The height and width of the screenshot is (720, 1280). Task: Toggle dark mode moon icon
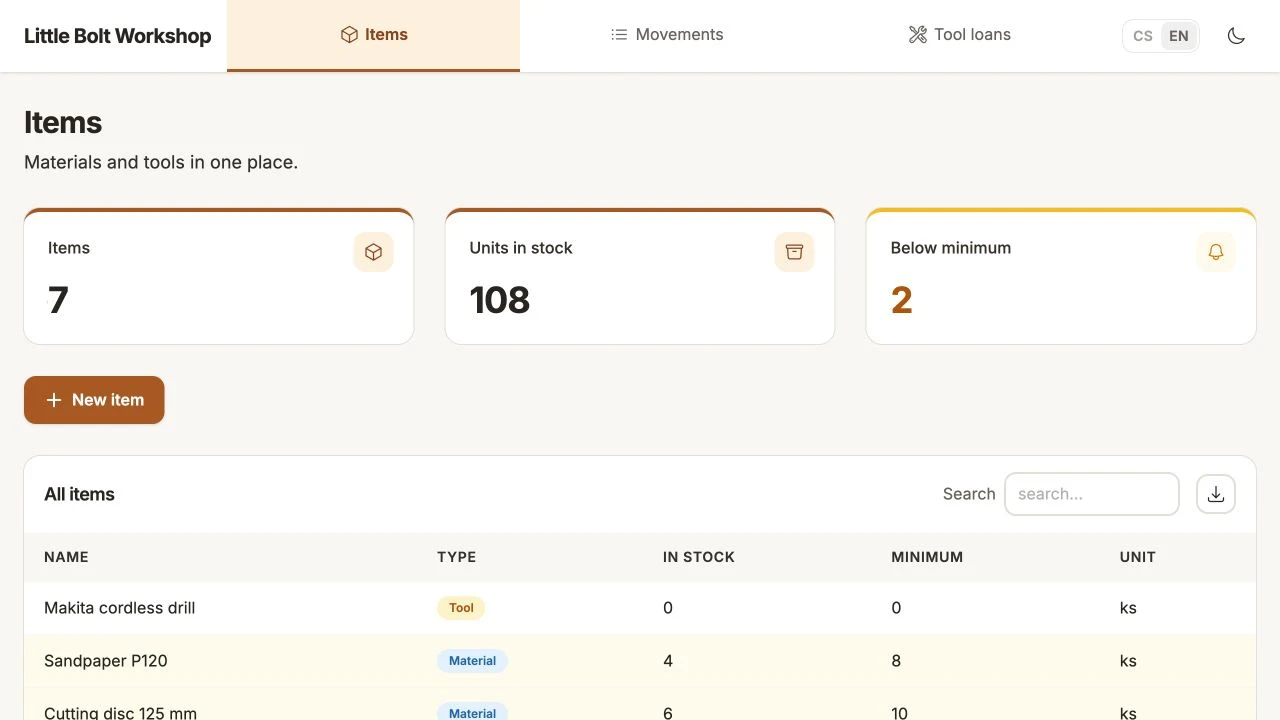(1236, 36)
